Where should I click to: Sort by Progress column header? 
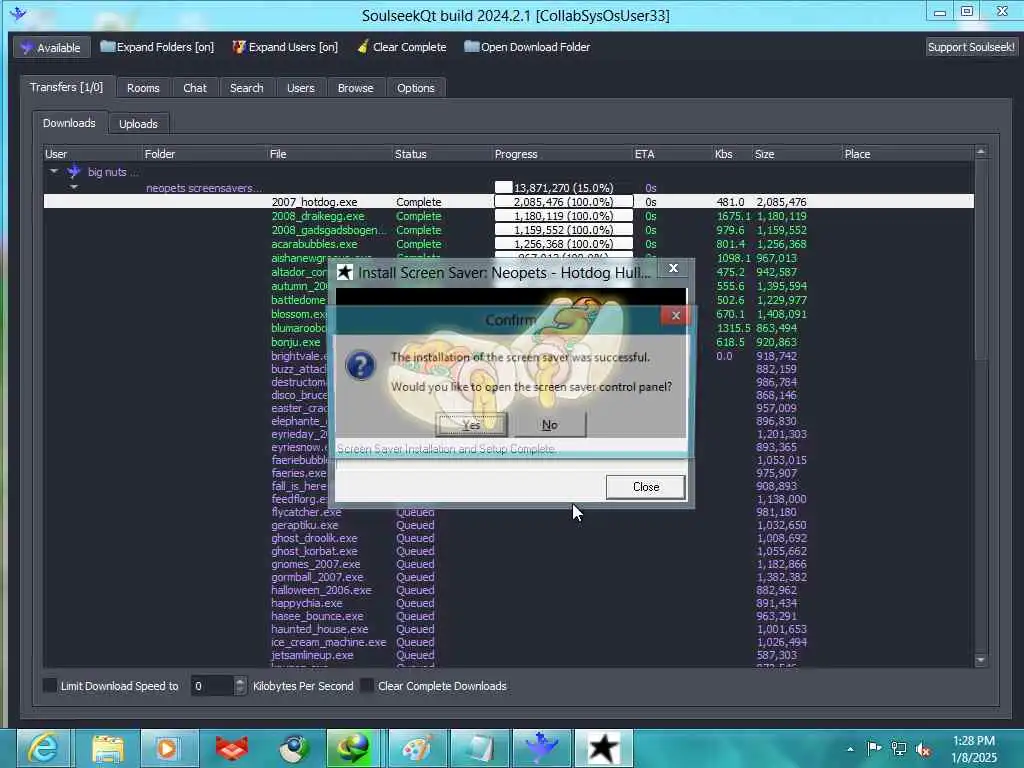click(562, 153)
